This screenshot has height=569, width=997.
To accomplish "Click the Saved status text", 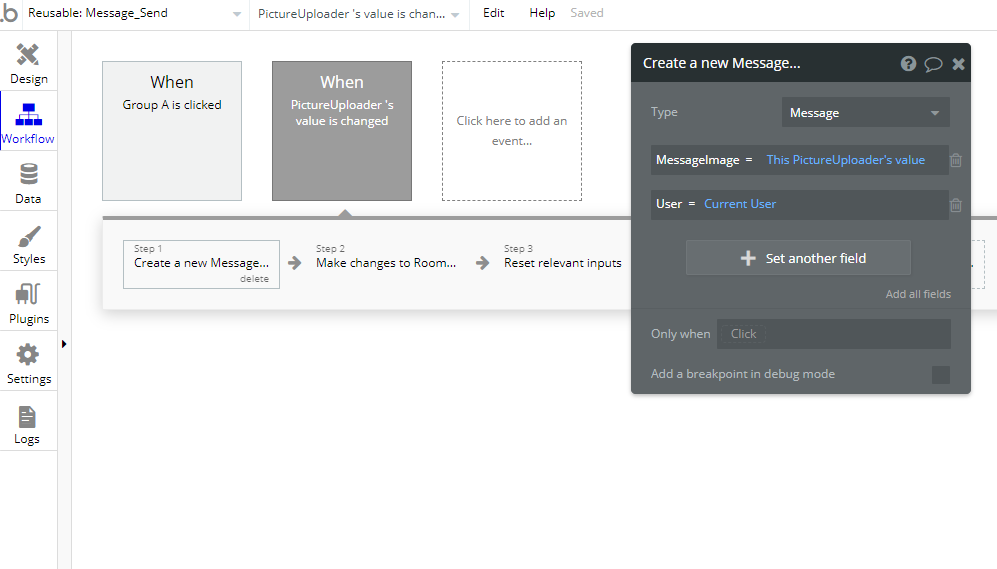I will tap(586, 13).
